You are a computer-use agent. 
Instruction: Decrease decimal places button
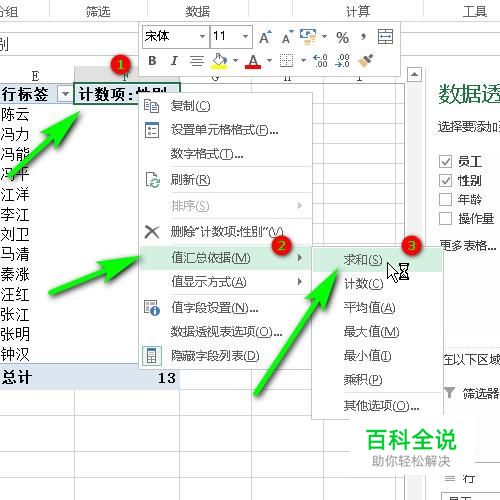coord(342,61)
